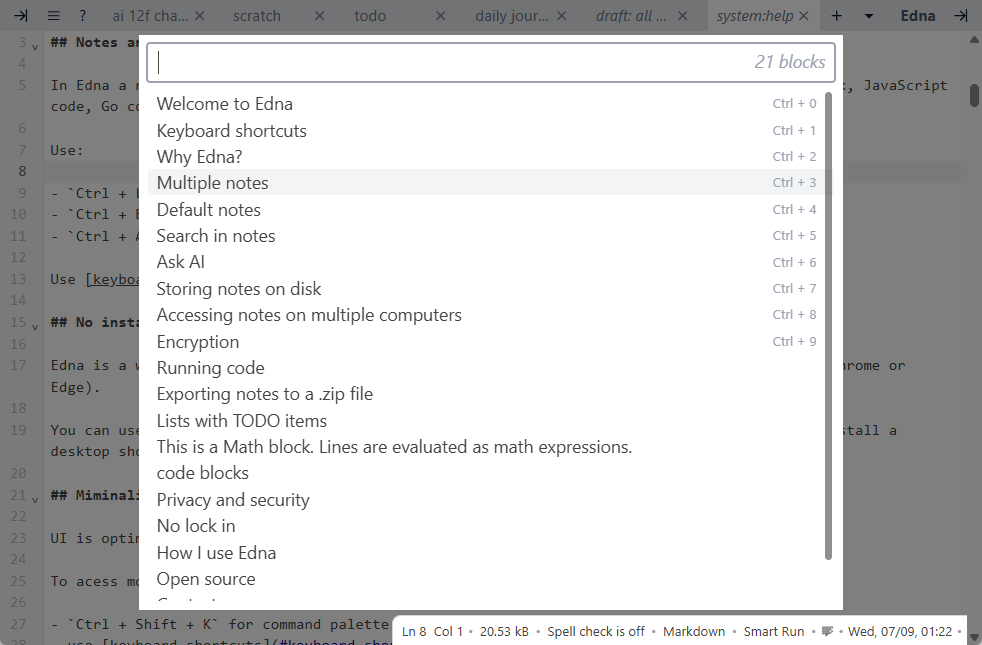Screen dimensions: 982x645
Task: Switch to the scratch tab
Action: pos(257,16)
